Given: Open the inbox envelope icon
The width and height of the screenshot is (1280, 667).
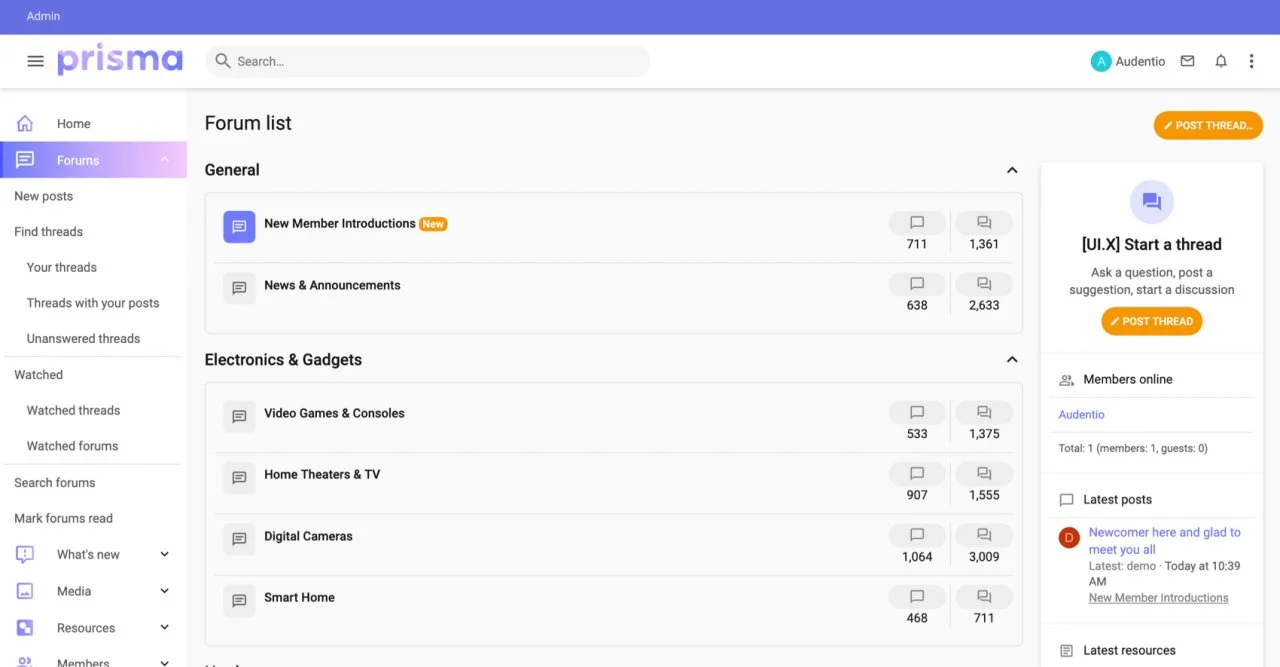Looking at the screenshot, I should point(1187,61).
